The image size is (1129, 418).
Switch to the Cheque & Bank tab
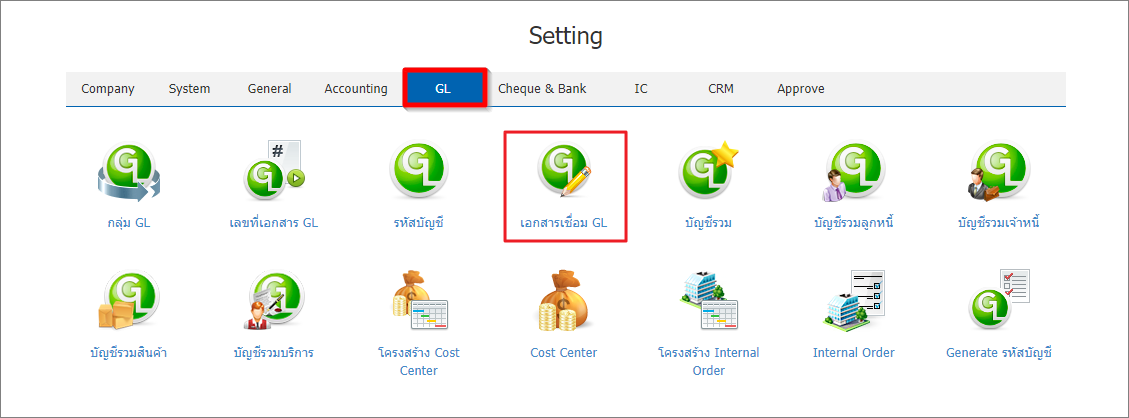click(x=542, y=89)
